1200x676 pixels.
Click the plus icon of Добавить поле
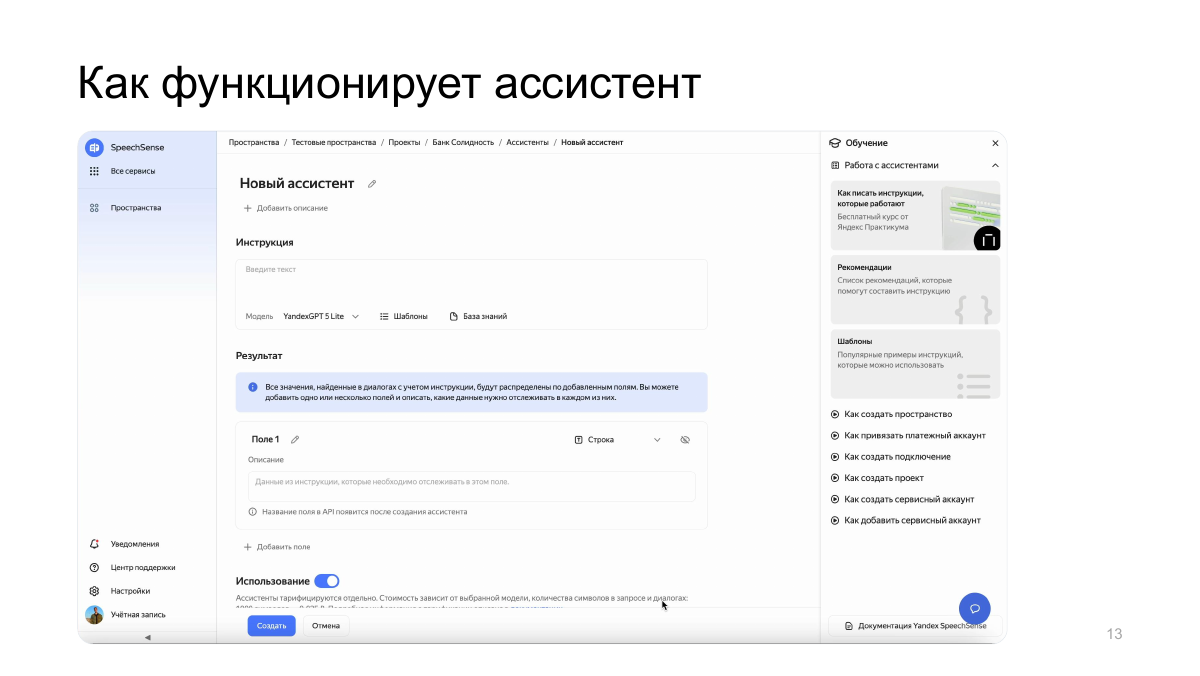point(248,547)
